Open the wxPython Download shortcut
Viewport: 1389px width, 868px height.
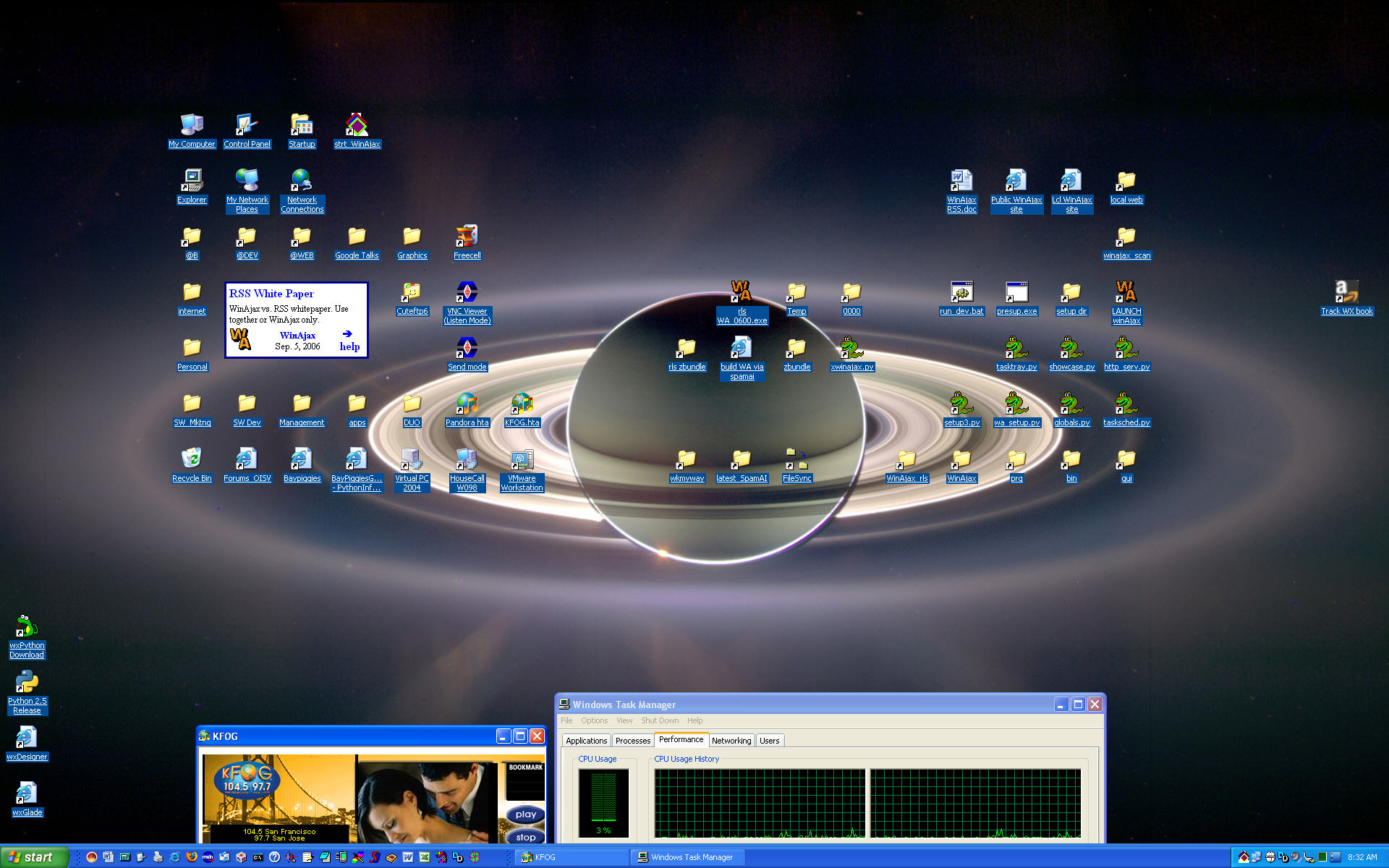tap(27, 626)
